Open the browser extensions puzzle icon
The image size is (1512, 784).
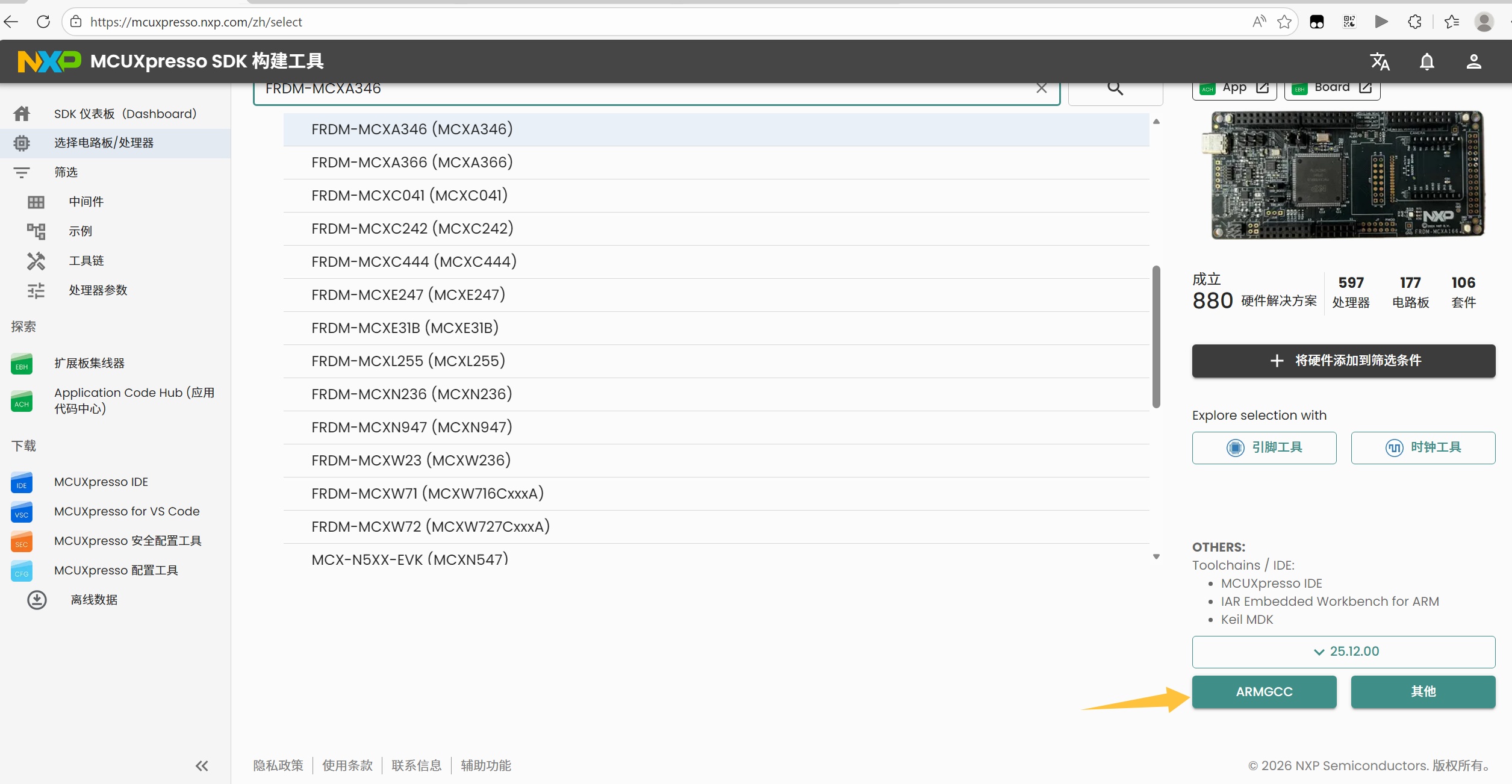pos(1415,22)
